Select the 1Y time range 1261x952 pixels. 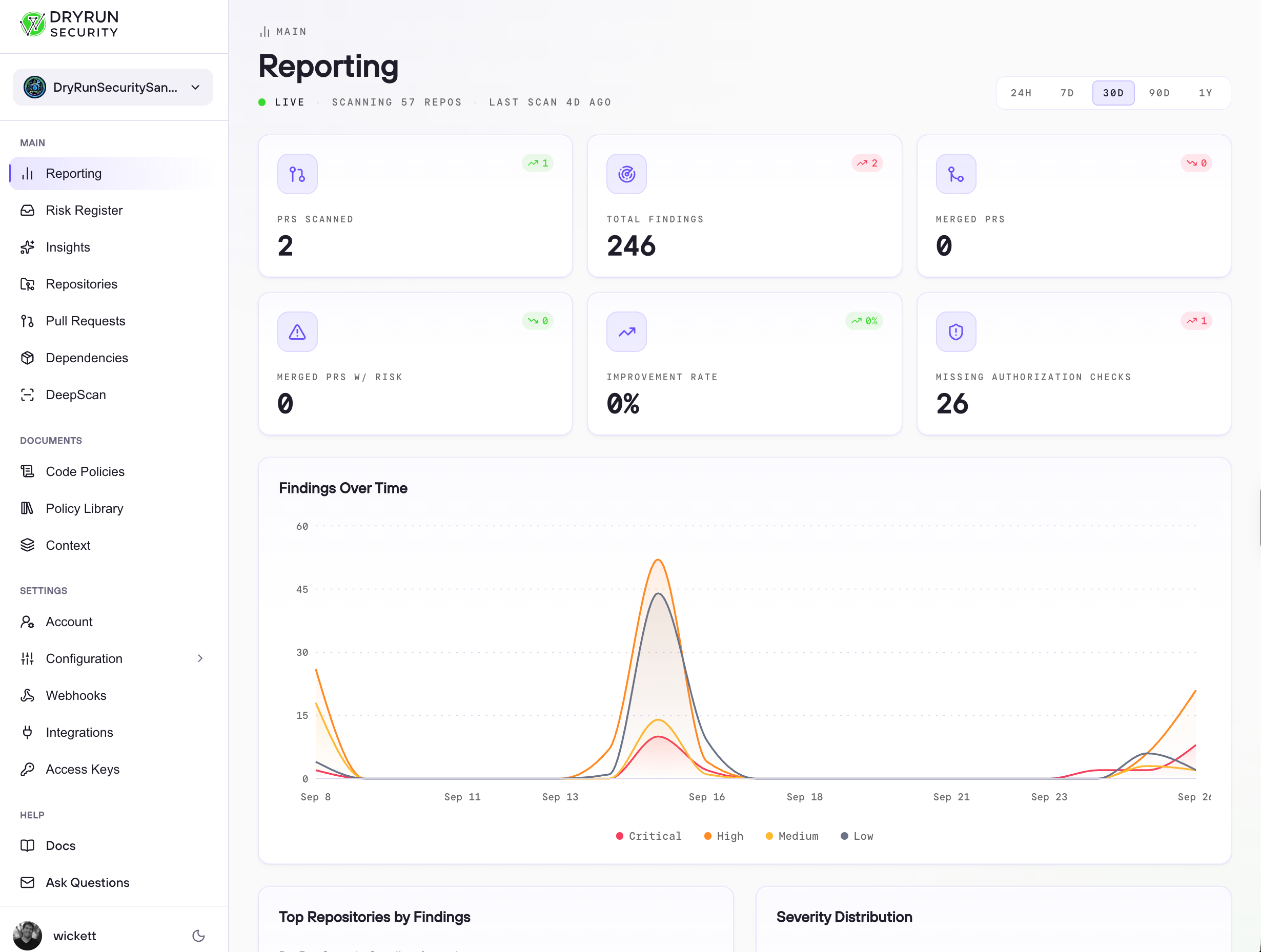click(x=1205, y=93)
